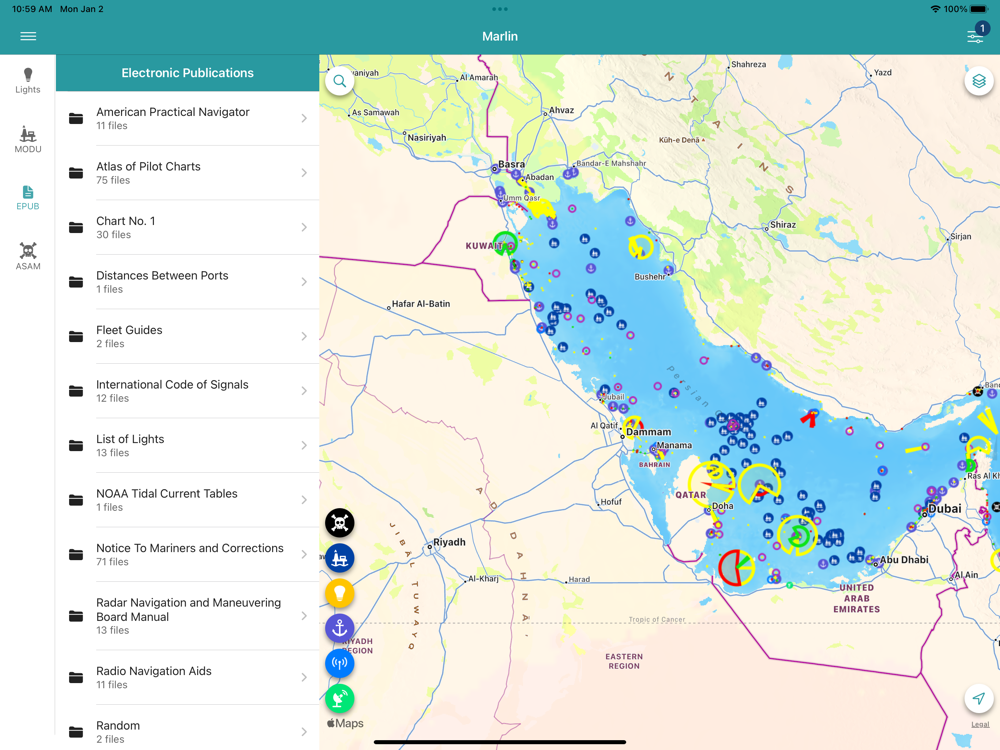Tap the green light ring near Kuwait
The image size is (1000, 750).
pyautogui.click(x=505, y=243)
